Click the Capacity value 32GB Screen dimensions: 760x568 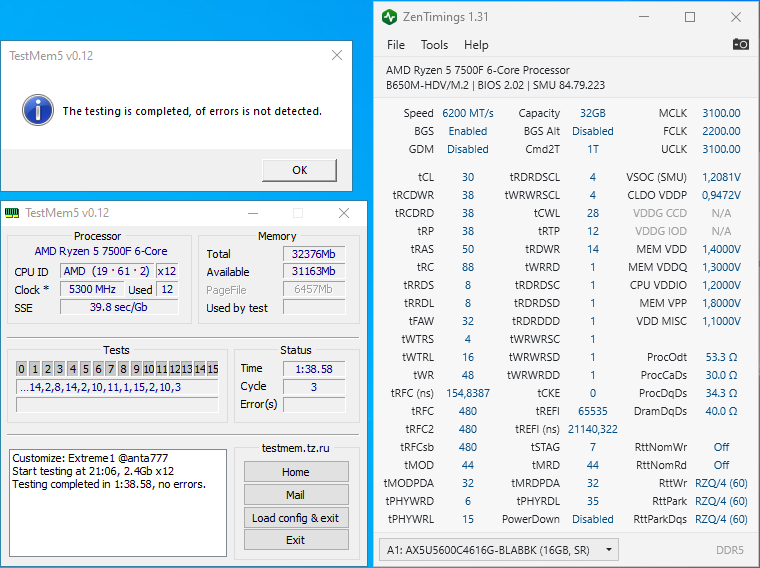coord(593,113)
